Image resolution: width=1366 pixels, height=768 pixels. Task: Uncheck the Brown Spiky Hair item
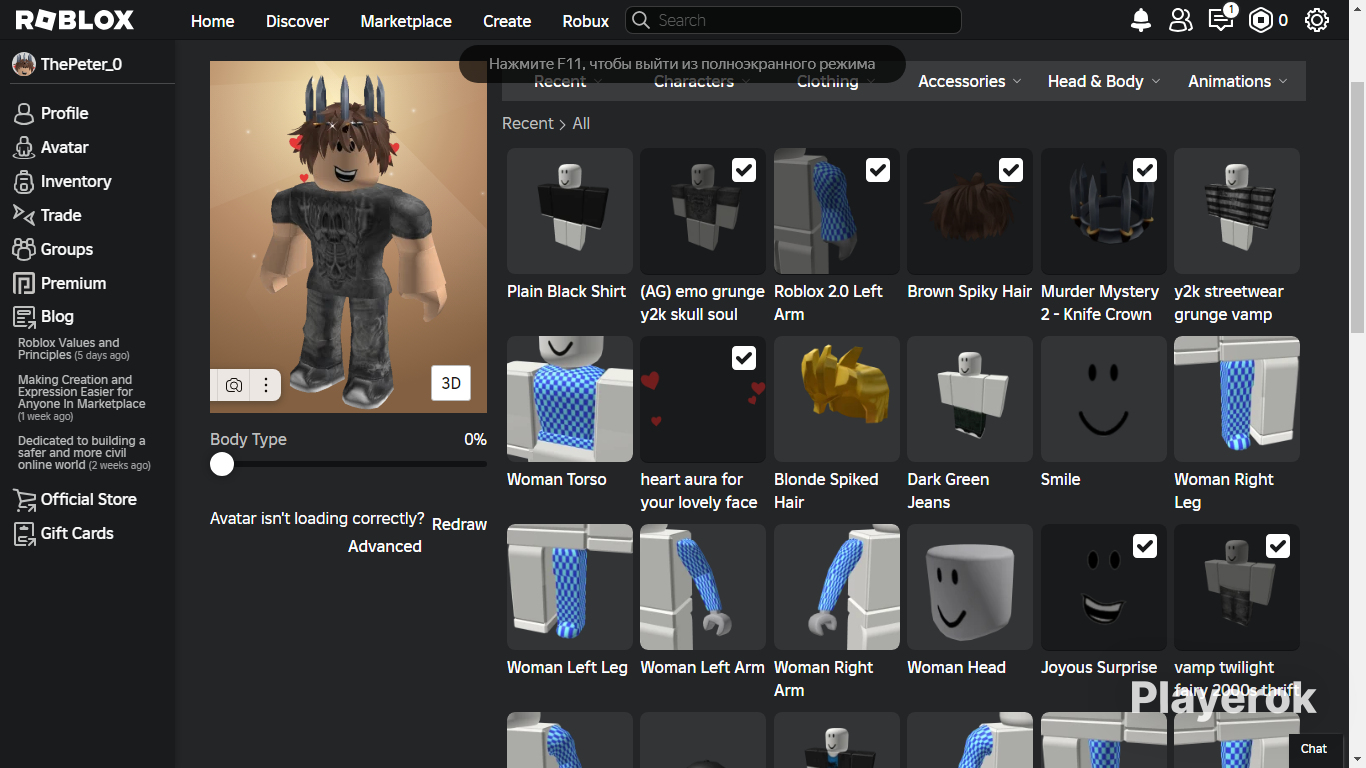tap(1011, 170)
